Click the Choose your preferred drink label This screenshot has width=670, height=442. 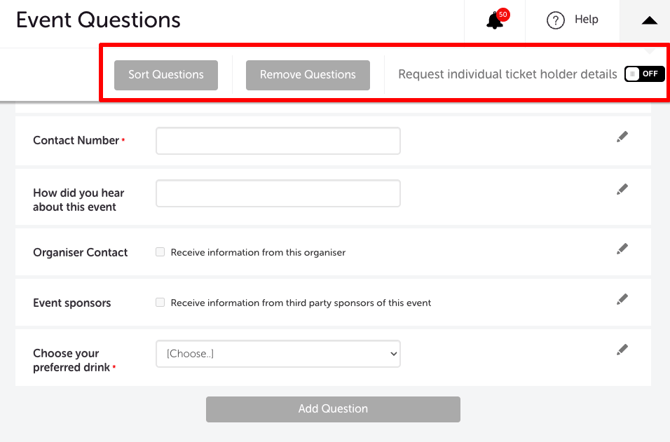pyautogui.click(x=72, y=360)
